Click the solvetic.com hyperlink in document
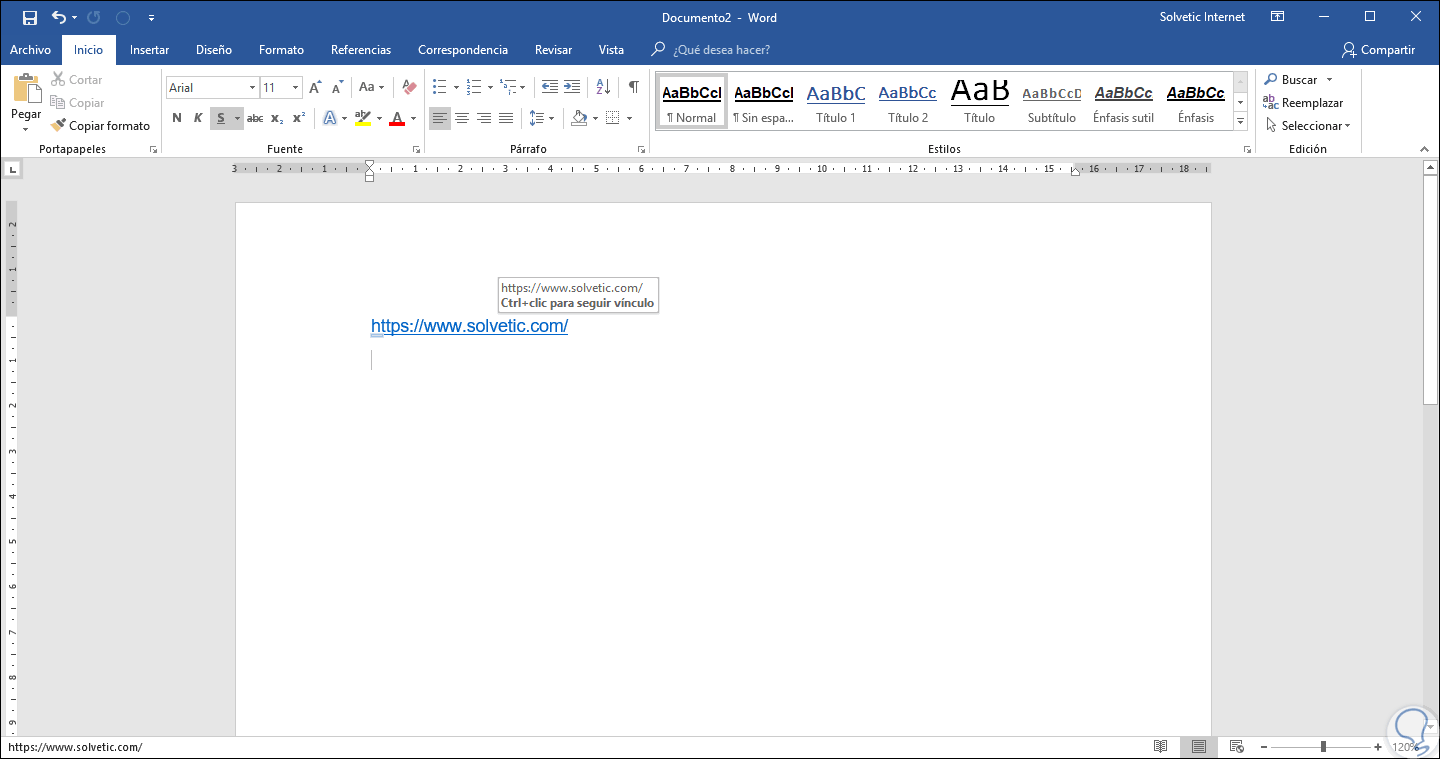The image size is (1440, 759). 469,326
